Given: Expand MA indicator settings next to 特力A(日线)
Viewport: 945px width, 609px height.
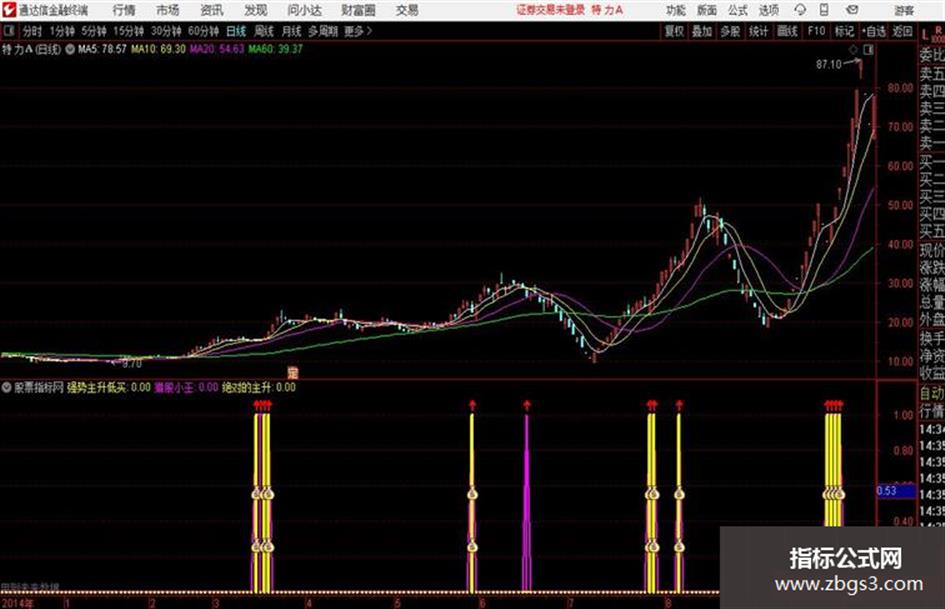Looking at the screenshot, I should tap(70, 49).
